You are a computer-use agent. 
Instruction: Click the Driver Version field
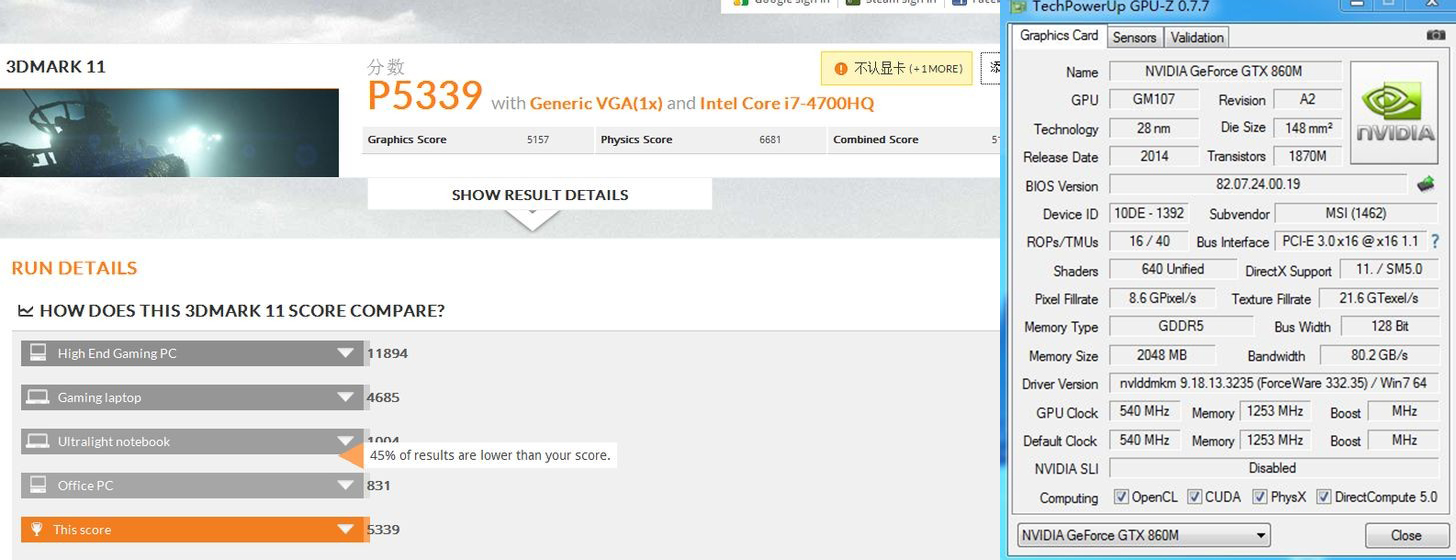[1273, 383]
